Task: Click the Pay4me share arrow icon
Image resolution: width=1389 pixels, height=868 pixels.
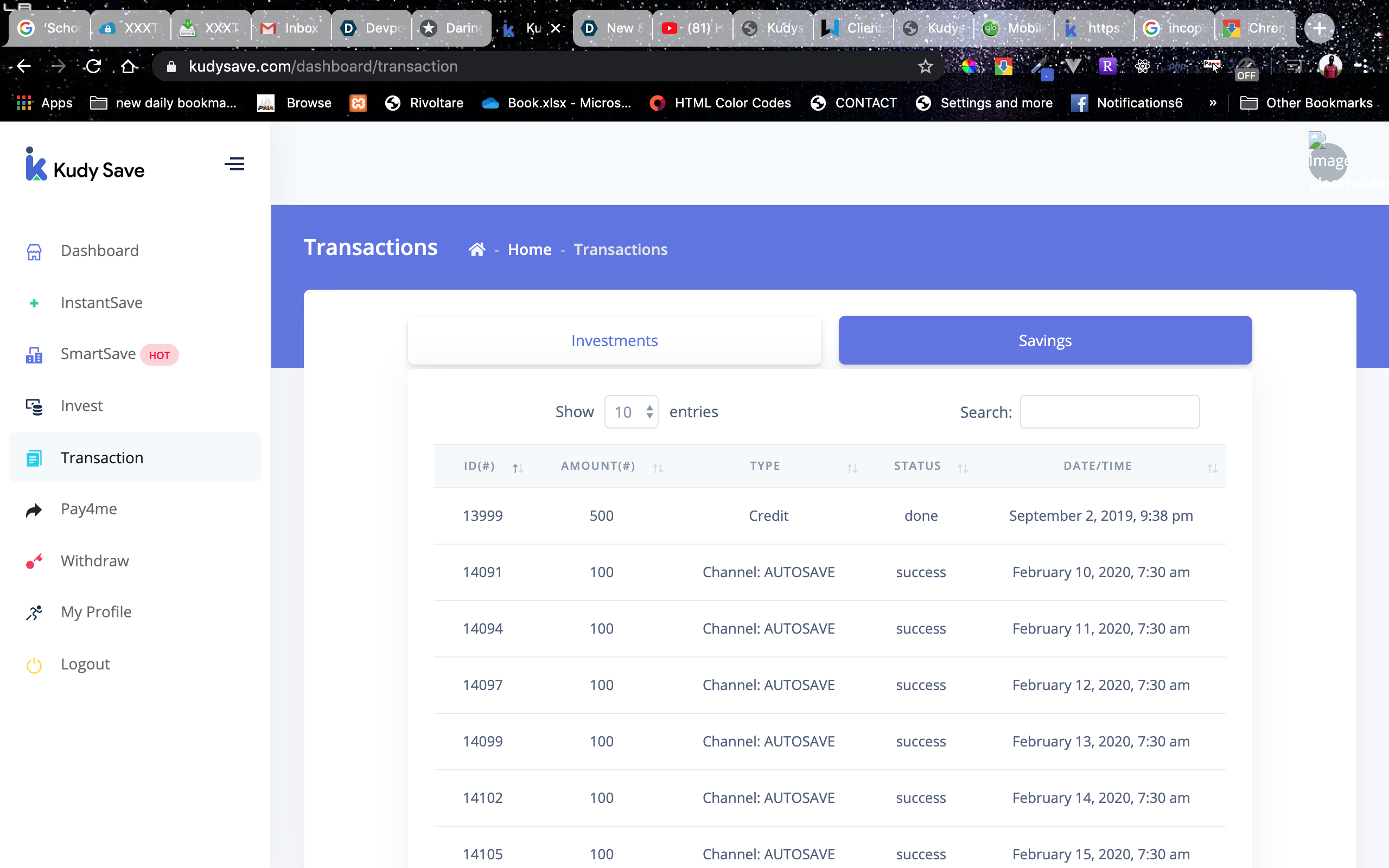Action: click(34, 510)
